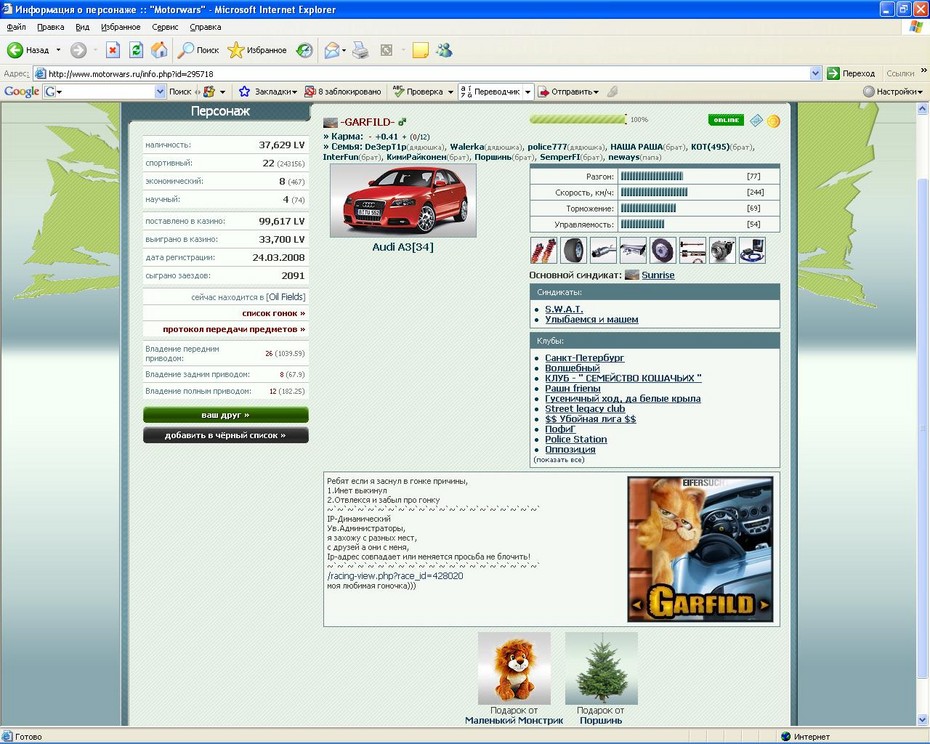Click the Google toolbar Проверка spellcheck button

click(x=418, y=91)
